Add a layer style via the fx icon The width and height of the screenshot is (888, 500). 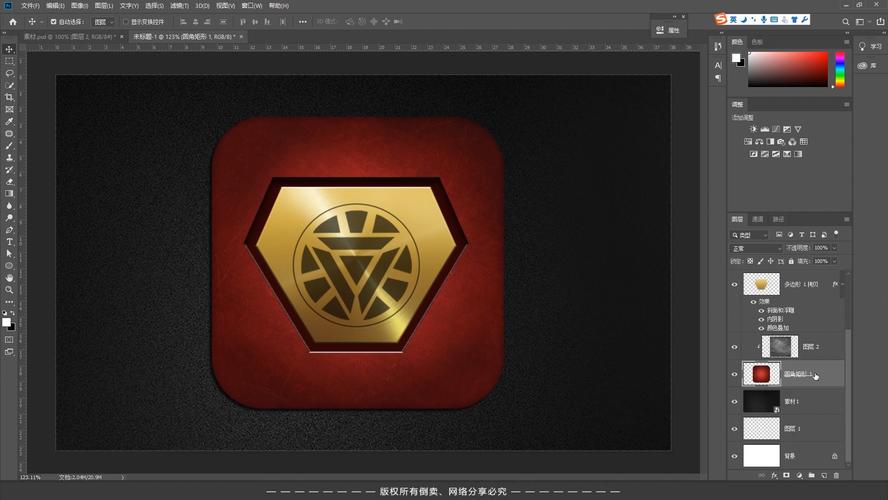tap(774, 476)
